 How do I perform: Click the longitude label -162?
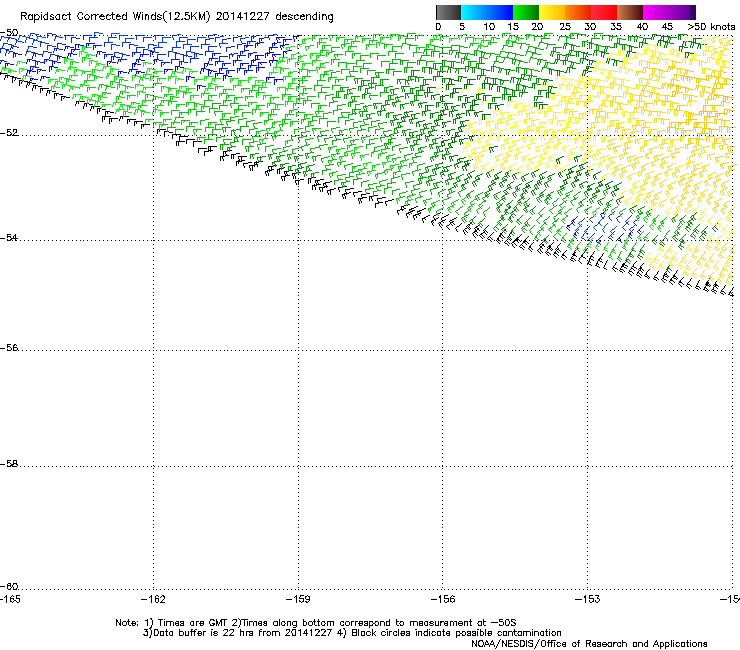pyautogui.click(x=153, y=599)
